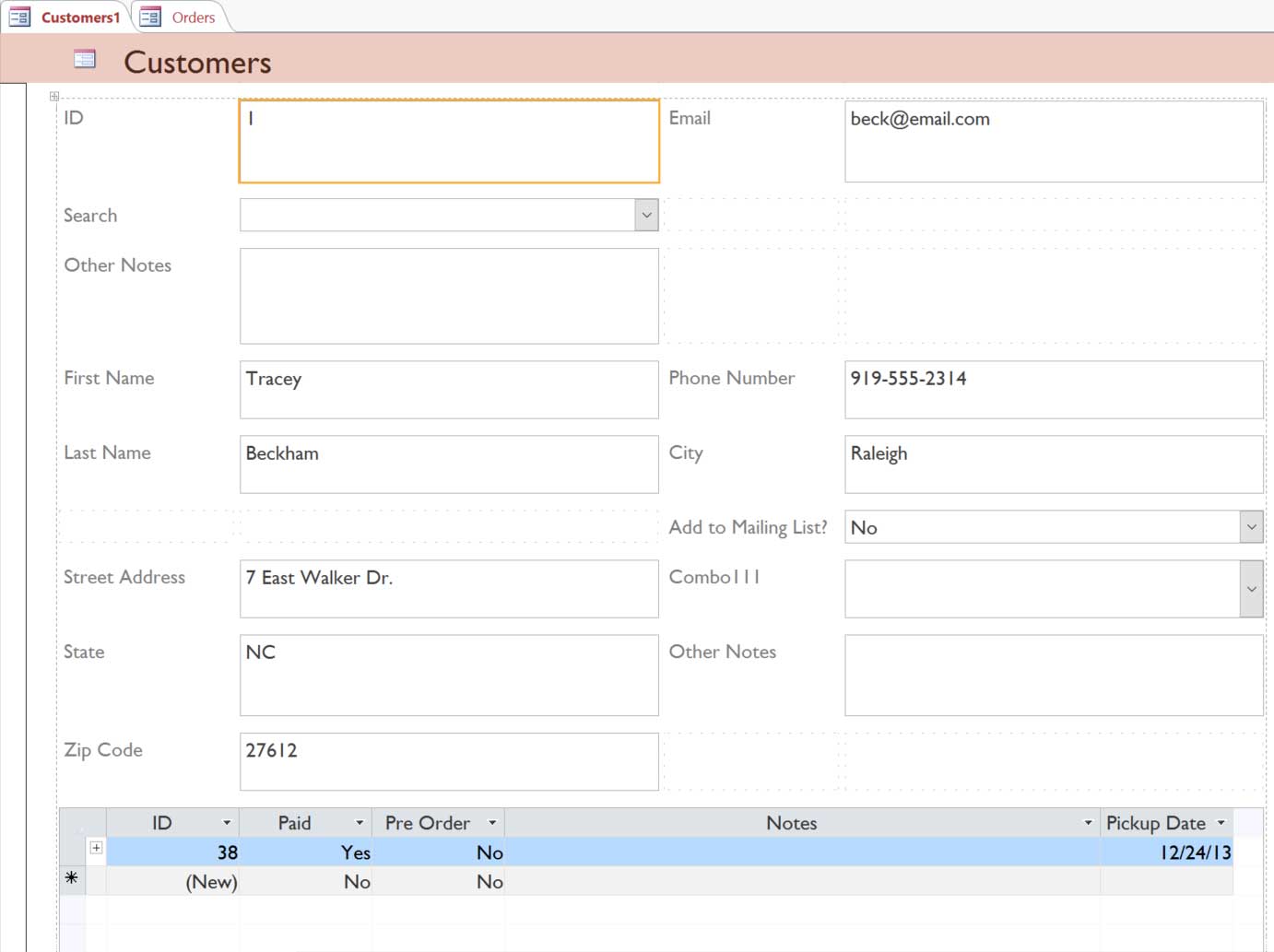Click the State label
Image resolution: width=1274 pixels, height=952 pixels.
tap(84, 652)
